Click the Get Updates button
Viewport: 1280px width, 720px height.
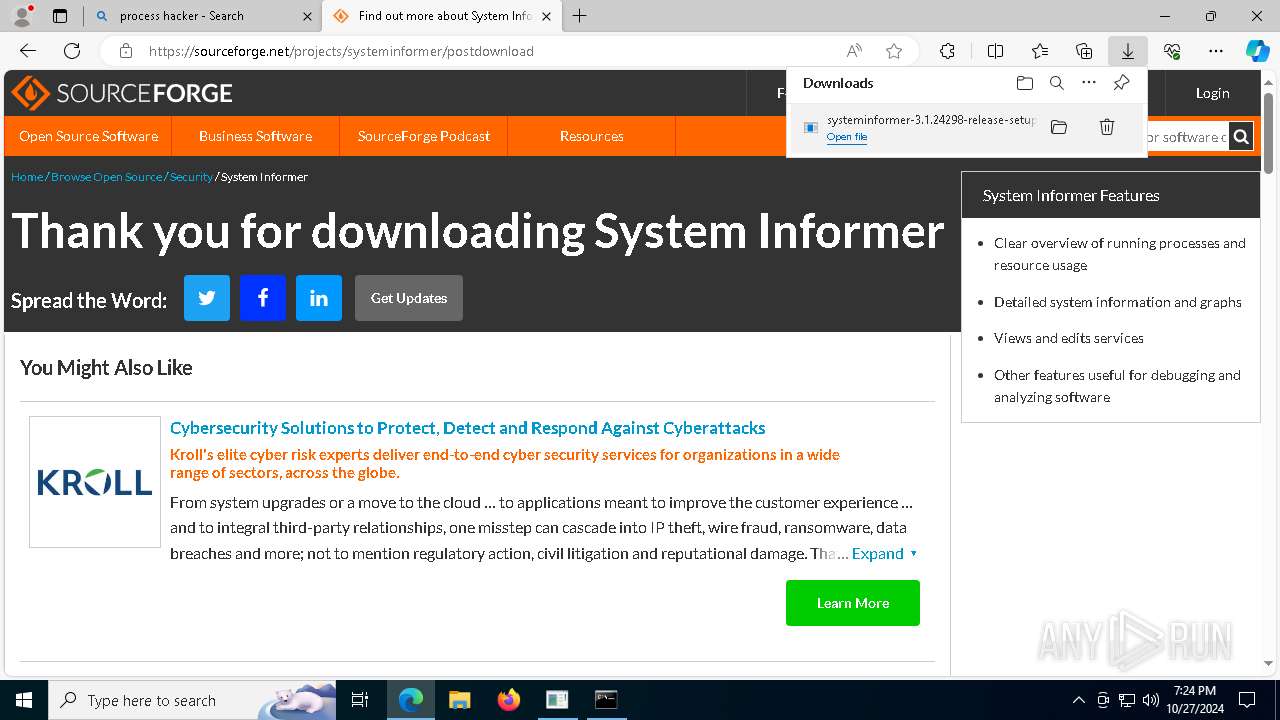coord(409,298)
